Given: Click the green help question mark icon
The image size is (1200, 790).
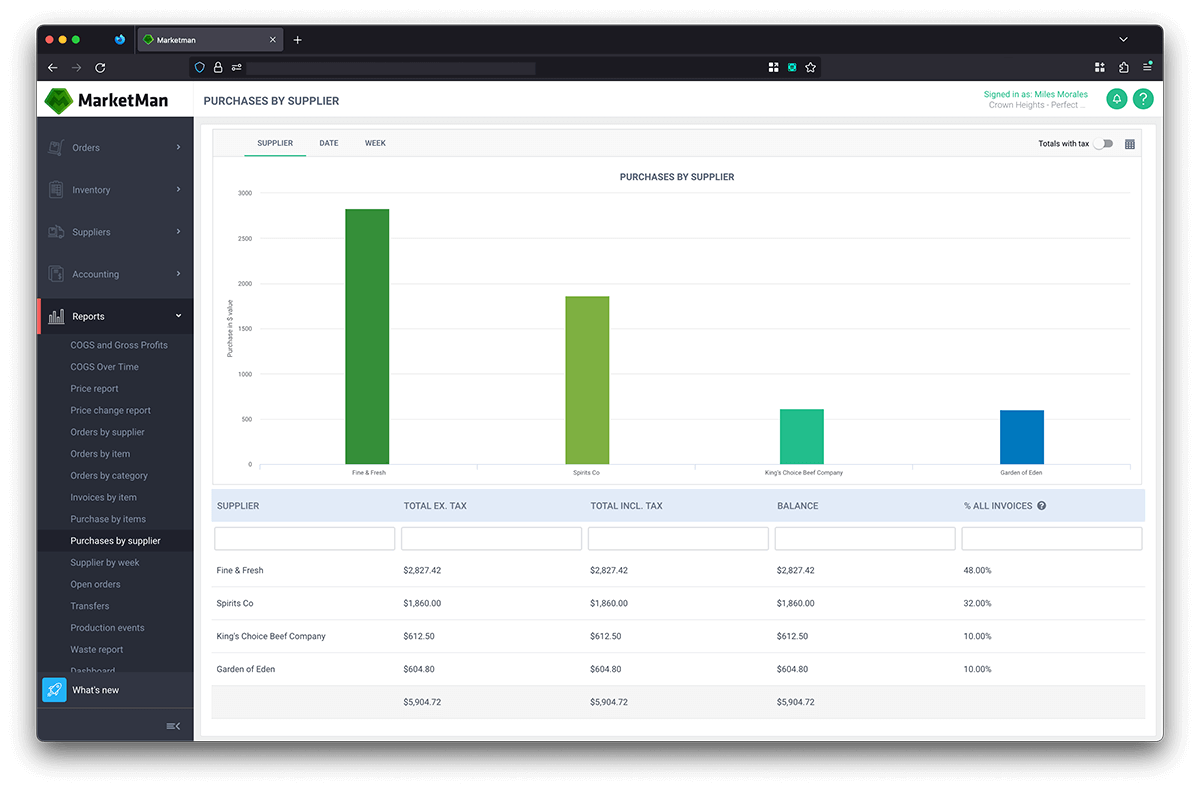Looking at the screenshot, I should 1143,99.
